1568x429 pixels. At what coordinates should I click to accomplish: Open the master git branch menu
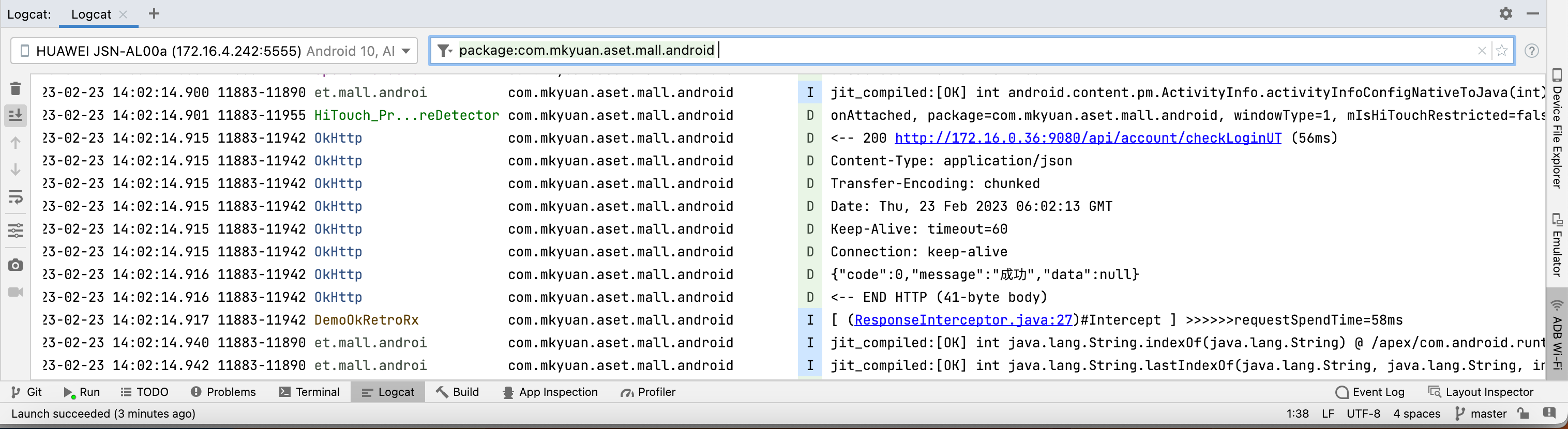click(x=1481, y=414)
